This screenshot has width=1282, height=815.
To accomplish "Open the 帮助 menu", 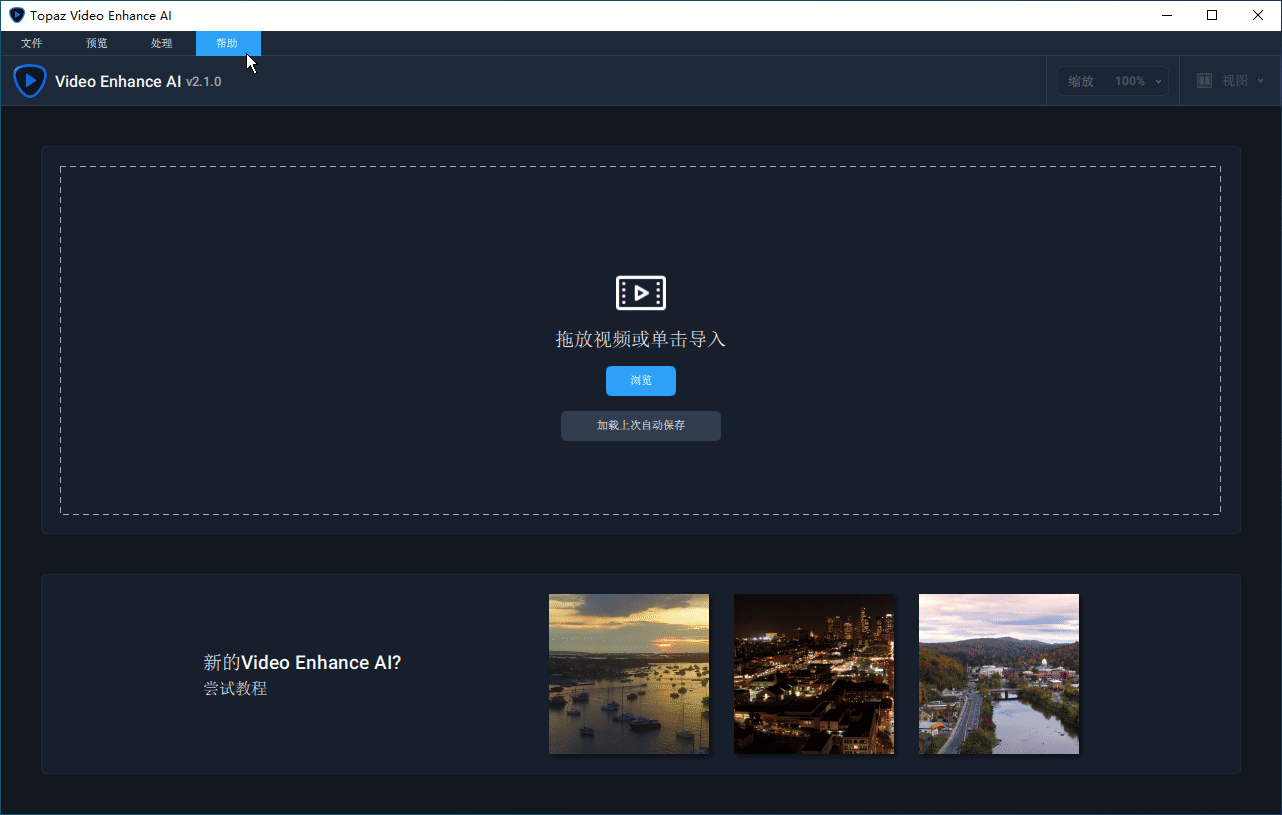I will click(228, 43).
